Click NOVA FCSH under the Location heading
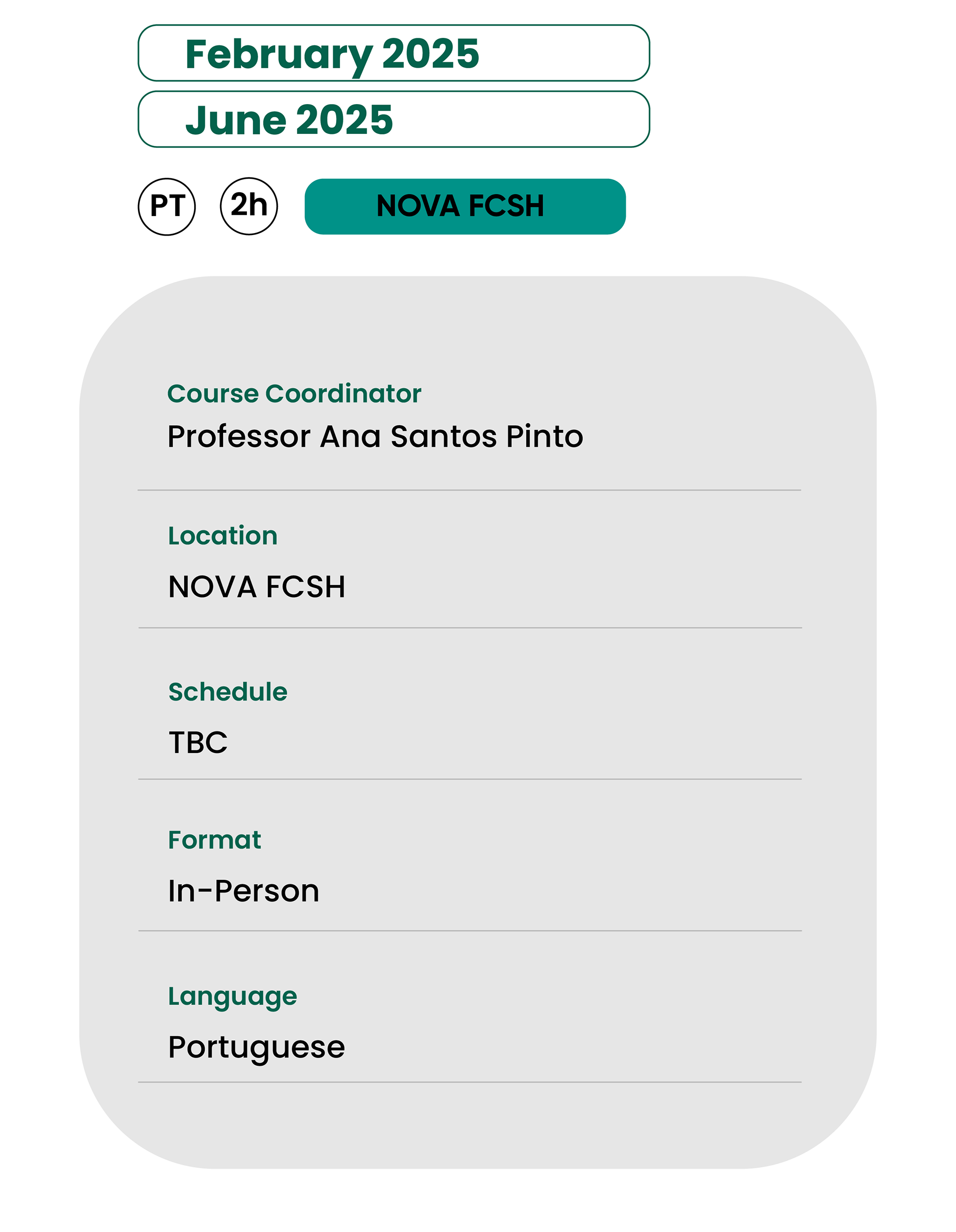This screenshot has width=956, height=1232. click(x=256, y=587)
